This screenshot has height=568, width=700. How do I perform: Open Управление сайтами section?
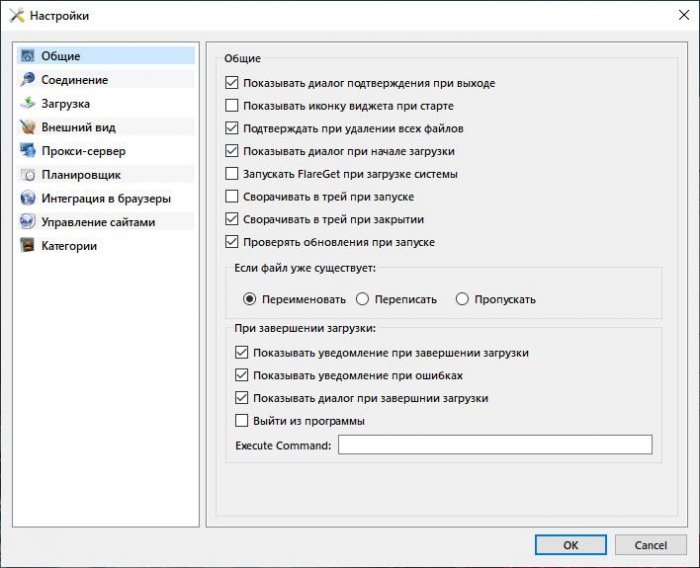click(x=106, y=222)
